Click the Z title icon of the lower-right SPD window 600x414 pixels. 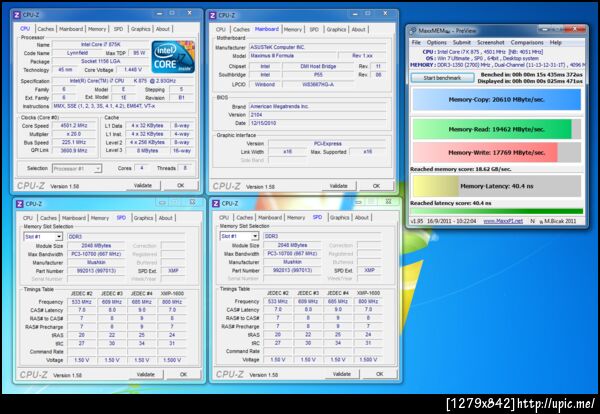point(216,204)
